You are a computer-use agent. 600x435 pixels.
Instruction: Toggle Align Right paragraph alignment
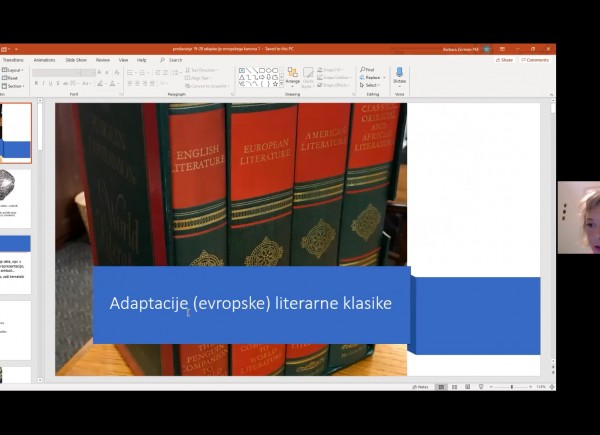click(145, 83)
